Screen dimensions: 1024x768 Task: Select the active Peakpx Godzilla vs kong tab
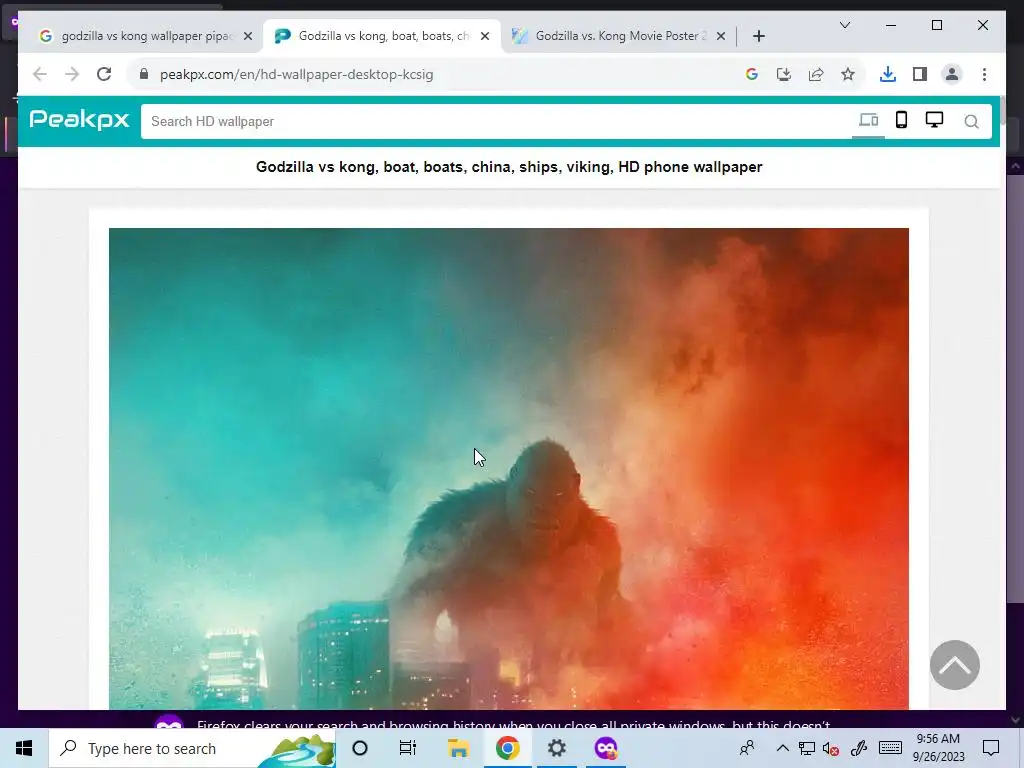383,36
